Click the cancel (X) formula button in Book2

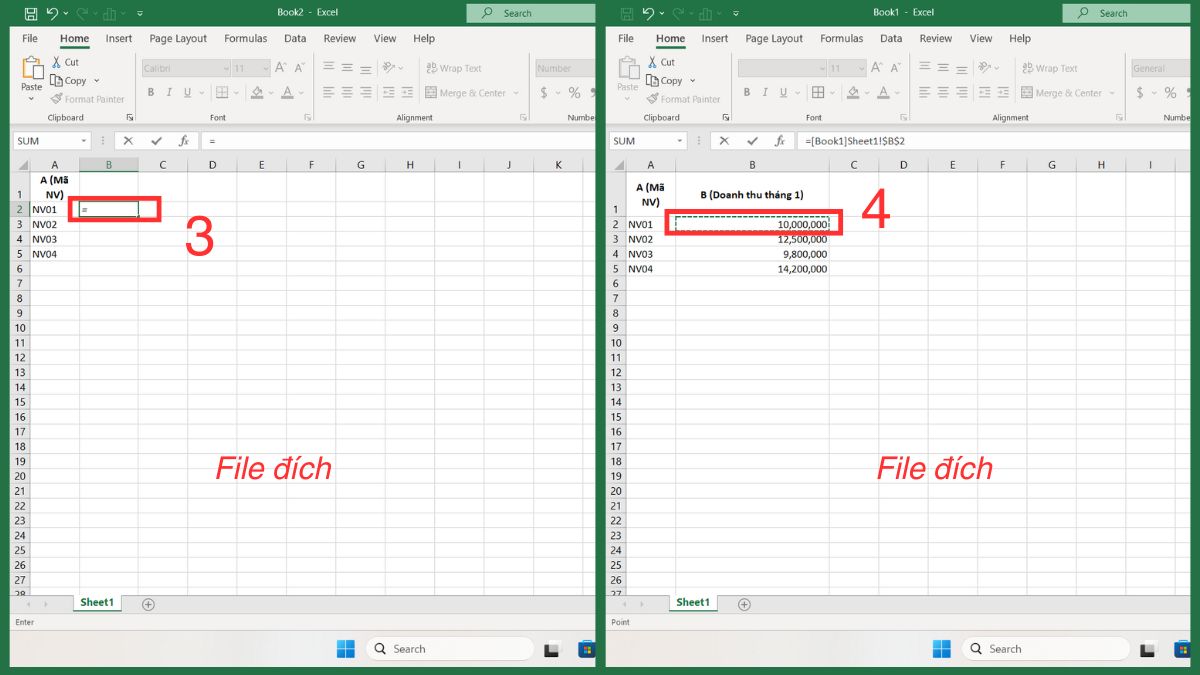pos(128,141)
